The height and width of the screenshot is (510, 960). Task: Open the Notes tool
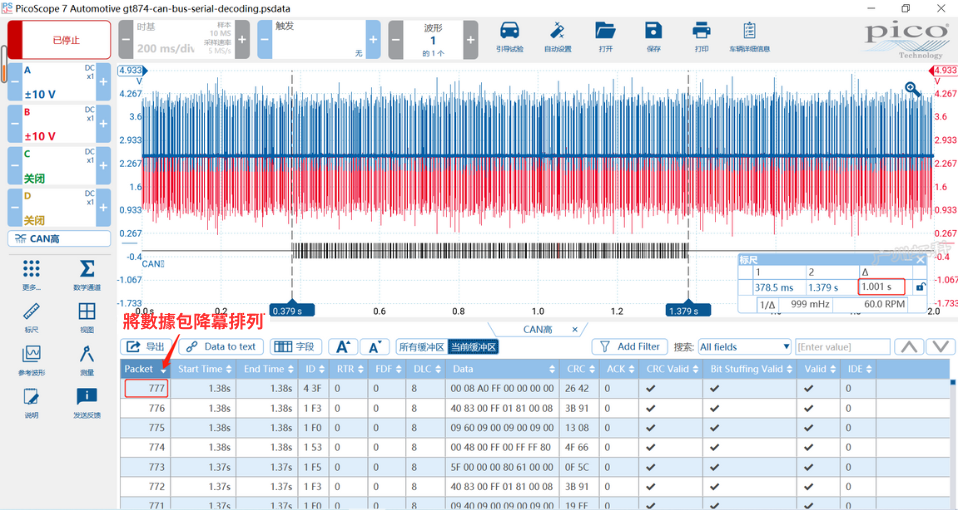pos(31,402)
